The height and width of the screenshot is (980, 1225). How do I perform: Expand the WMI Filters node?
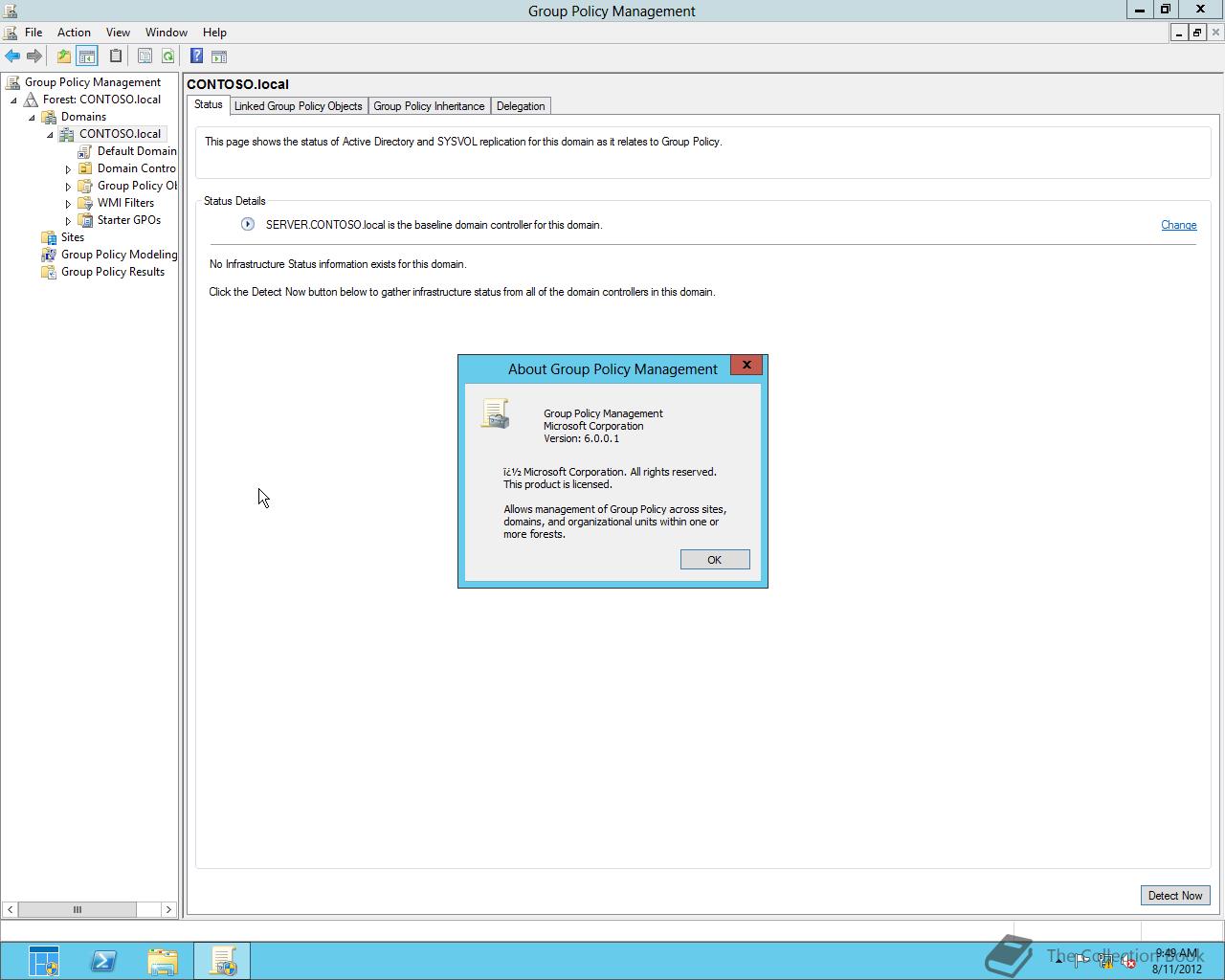(x=68, y=204)
